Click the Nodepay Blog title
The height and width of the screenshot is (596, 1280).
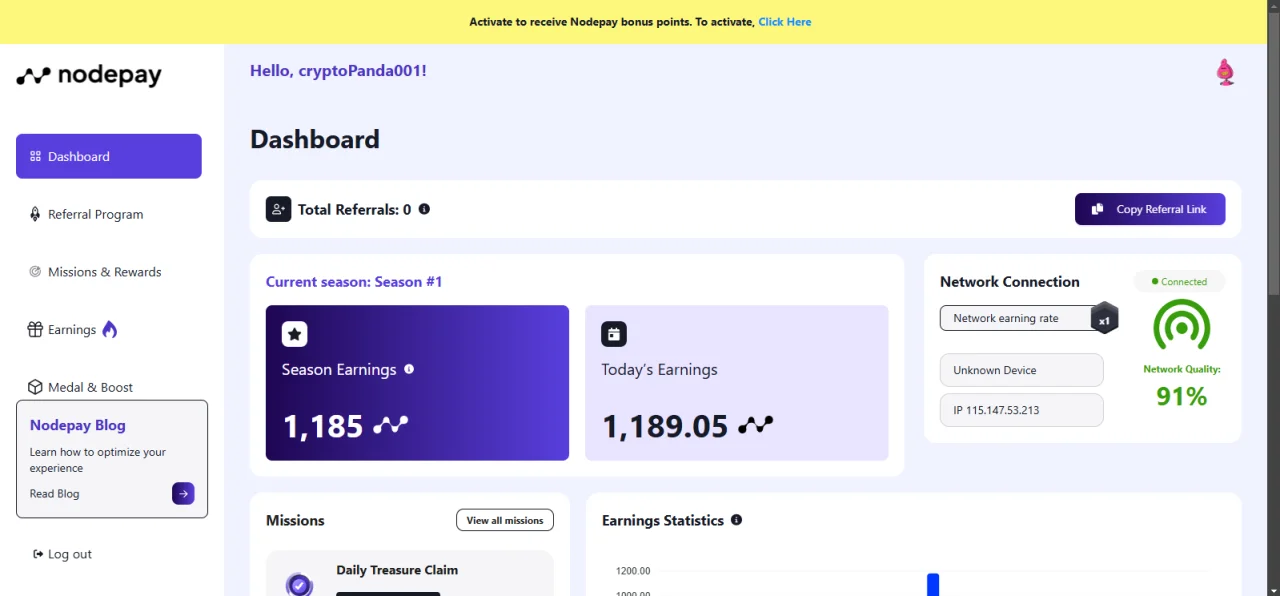click(x=77, y=425)
